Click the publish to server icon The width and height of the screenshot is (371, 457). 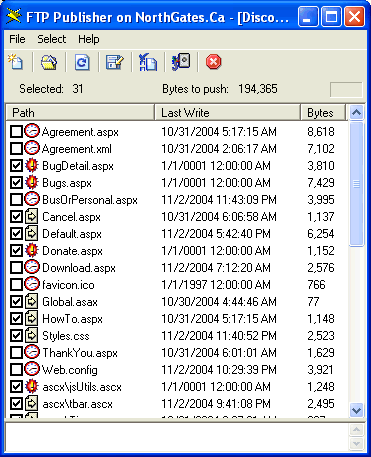[181, 62]
